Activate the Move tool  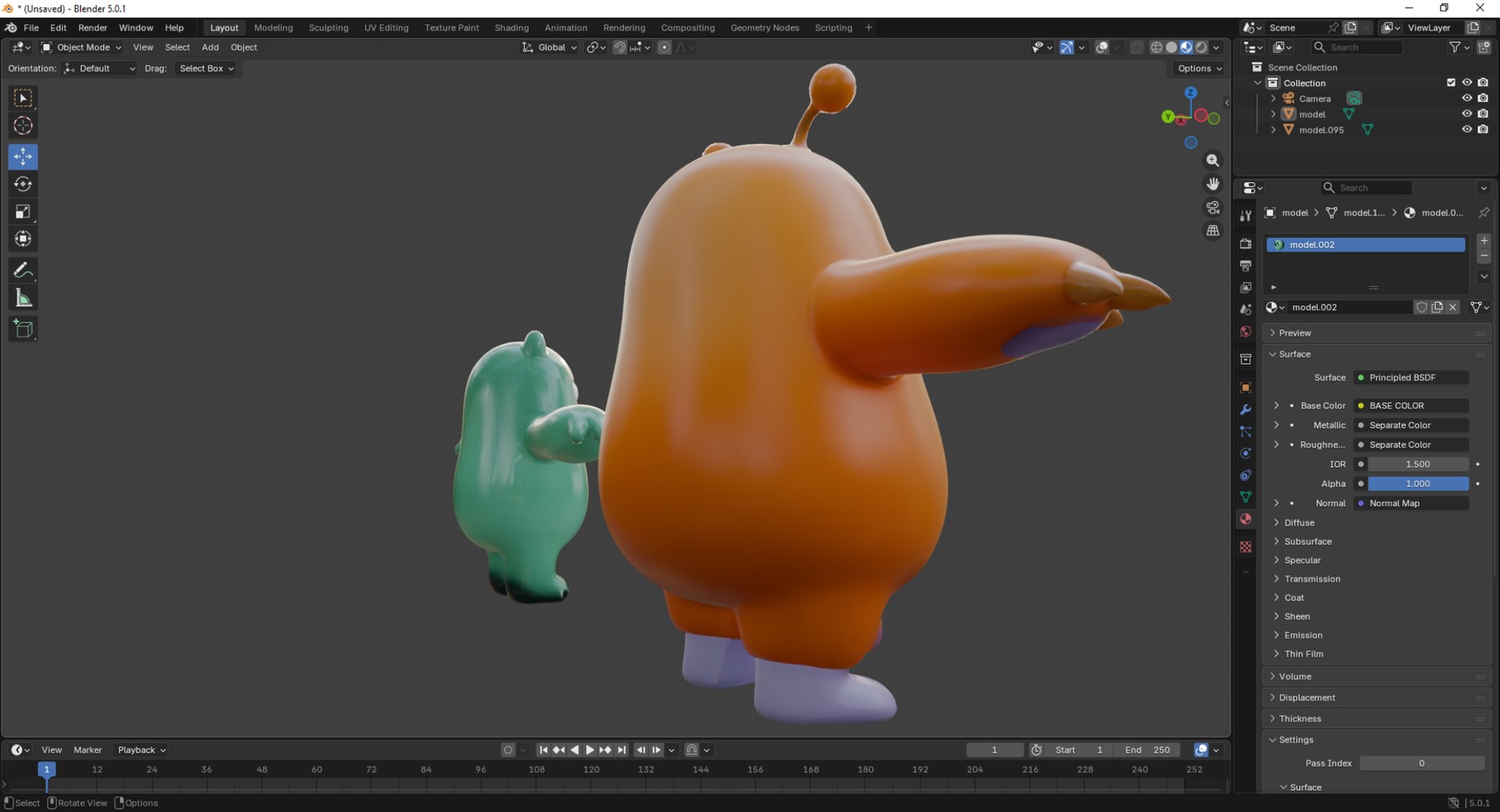(x=23, y=157)
